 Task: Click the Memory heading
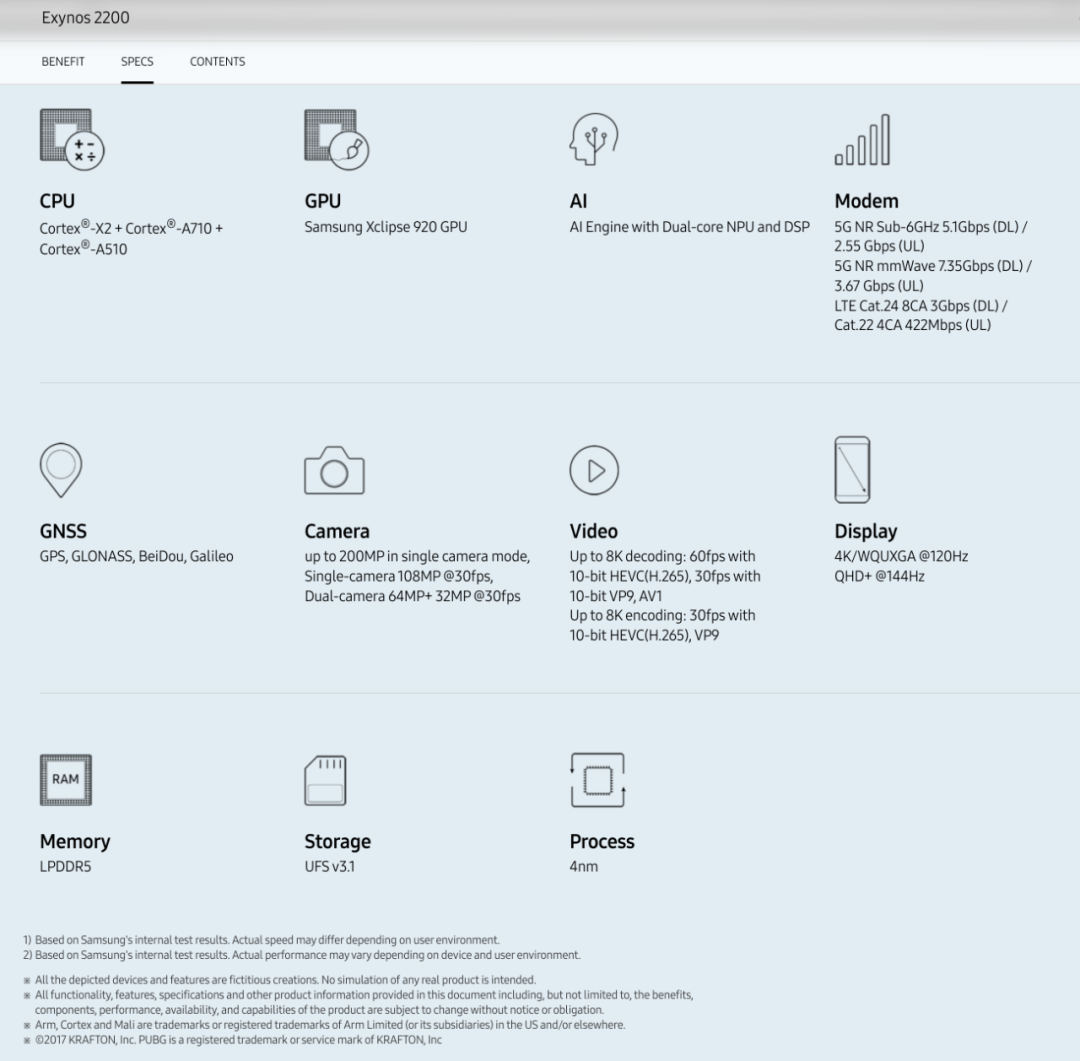click(75, 841)
